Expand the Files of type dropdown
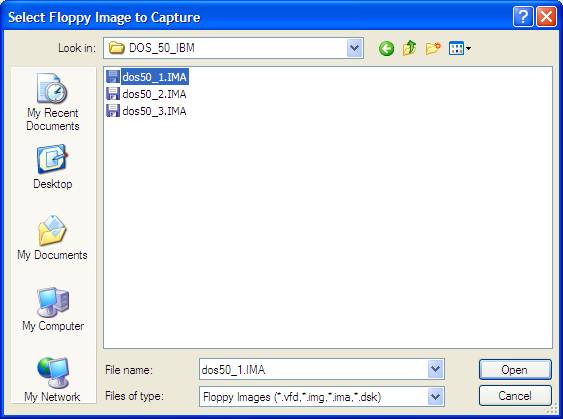The width and height of the screenshot is (563, 419). [x=436, y=397]
